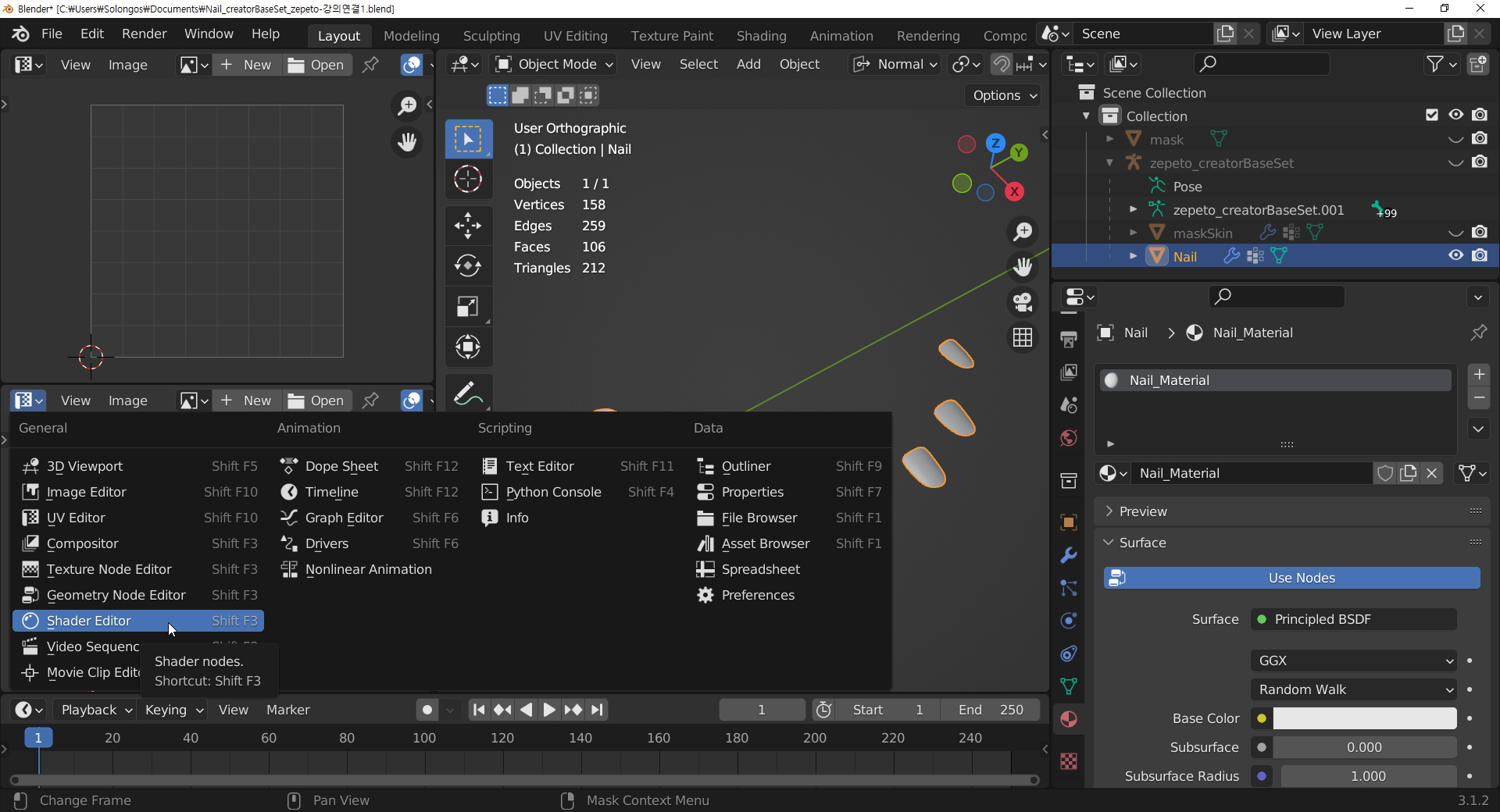This screenshot has width=1500, height=812.
Task: Remove material slot with minus icon
Action: click(1479, 398)
